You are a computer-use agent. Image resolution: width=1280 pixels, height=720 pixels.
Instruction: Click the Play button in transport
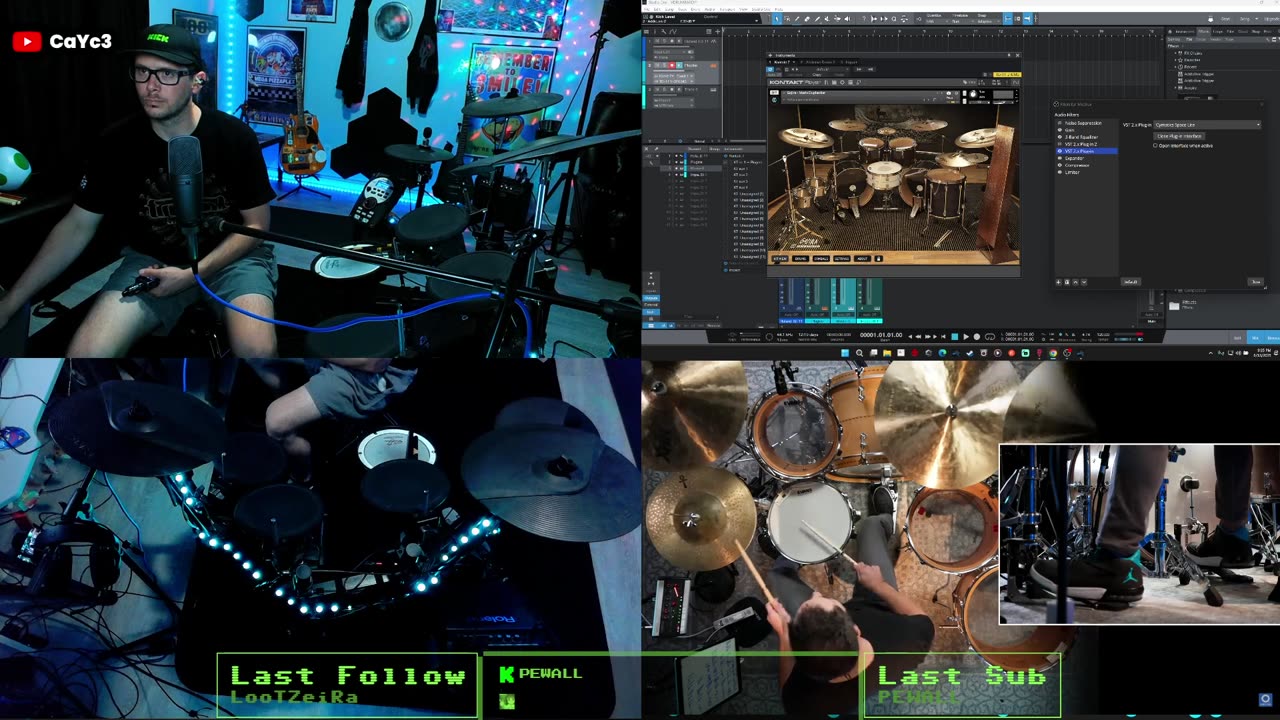pos(965,336)
